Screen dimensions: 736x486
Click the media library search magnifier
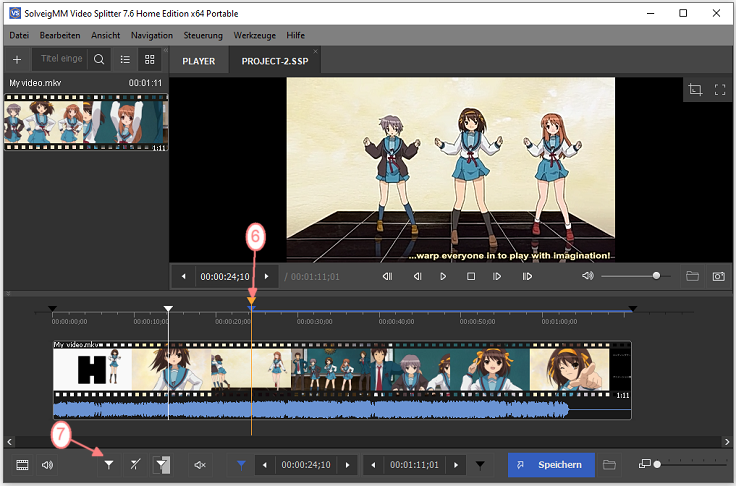(x=99, y=59)
